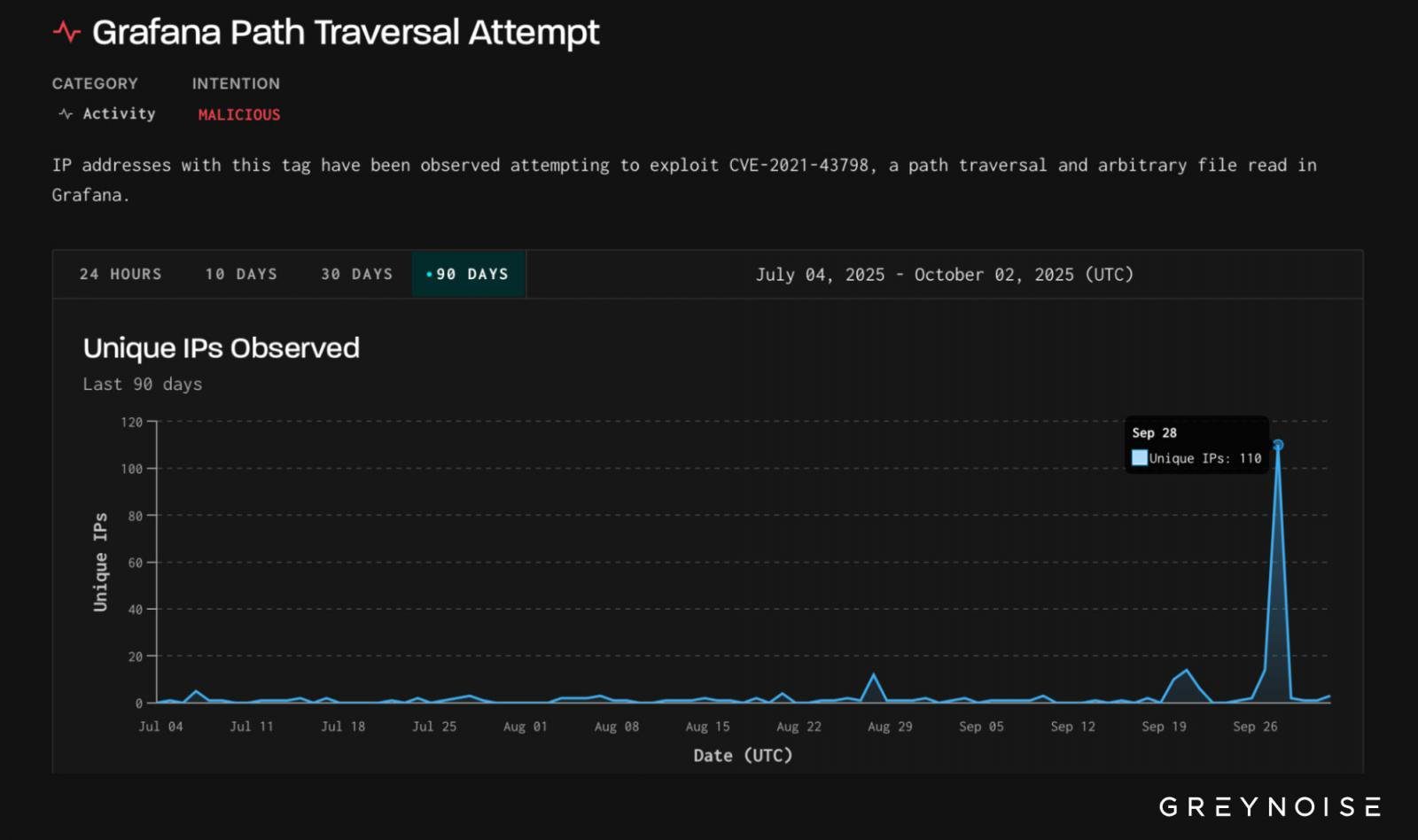Select the active 90 DAYS tab
Viewport: 1418px width, 840px height.
click(469, 275)
